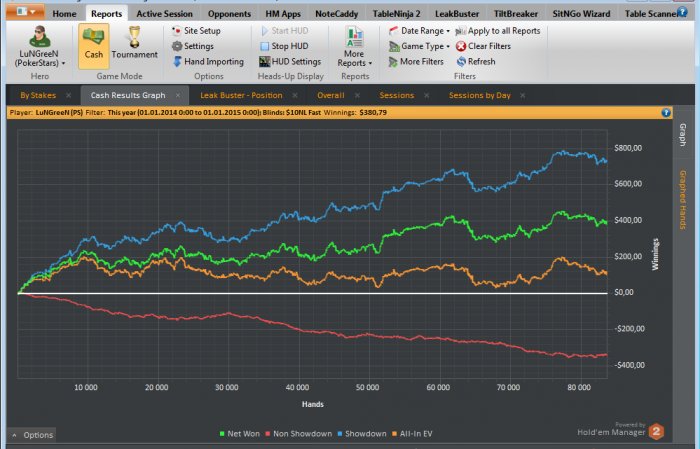Open the HM Apps ribbon tab
This screenshot has height=449, width=700.
(x=283, y=14)
